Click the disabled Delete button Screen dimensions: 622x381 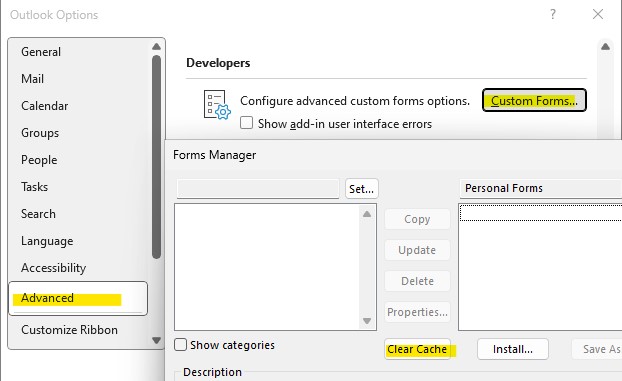(417, 281)
